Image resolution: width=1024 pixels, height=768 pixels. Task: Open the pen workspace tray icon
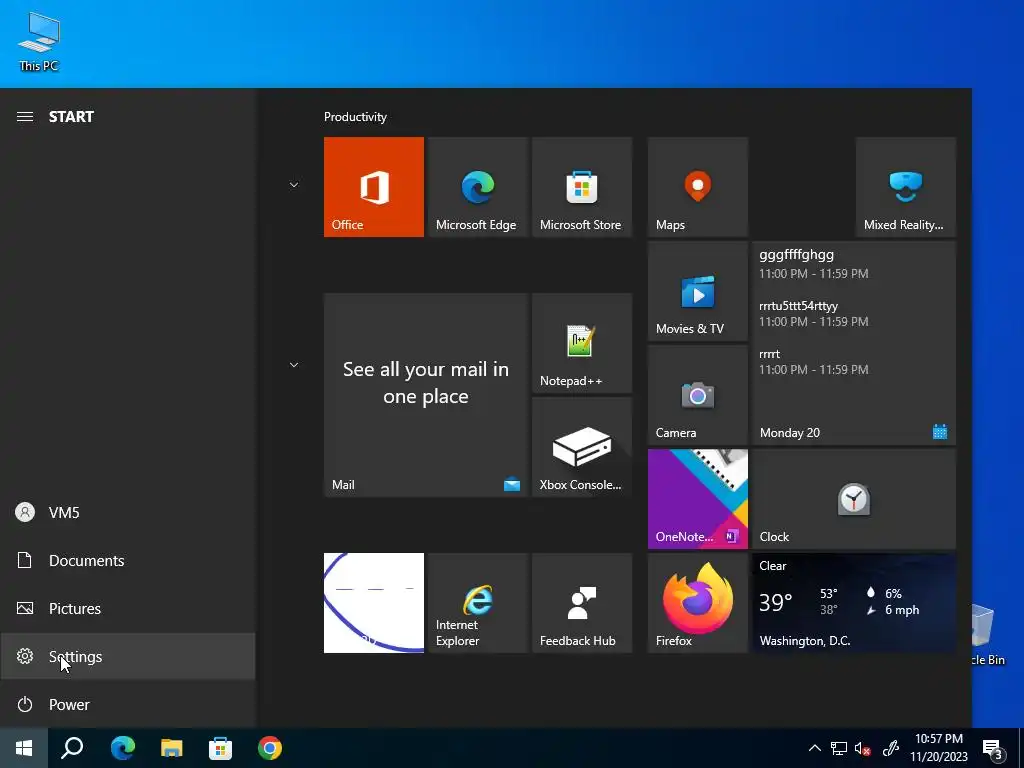891,748
